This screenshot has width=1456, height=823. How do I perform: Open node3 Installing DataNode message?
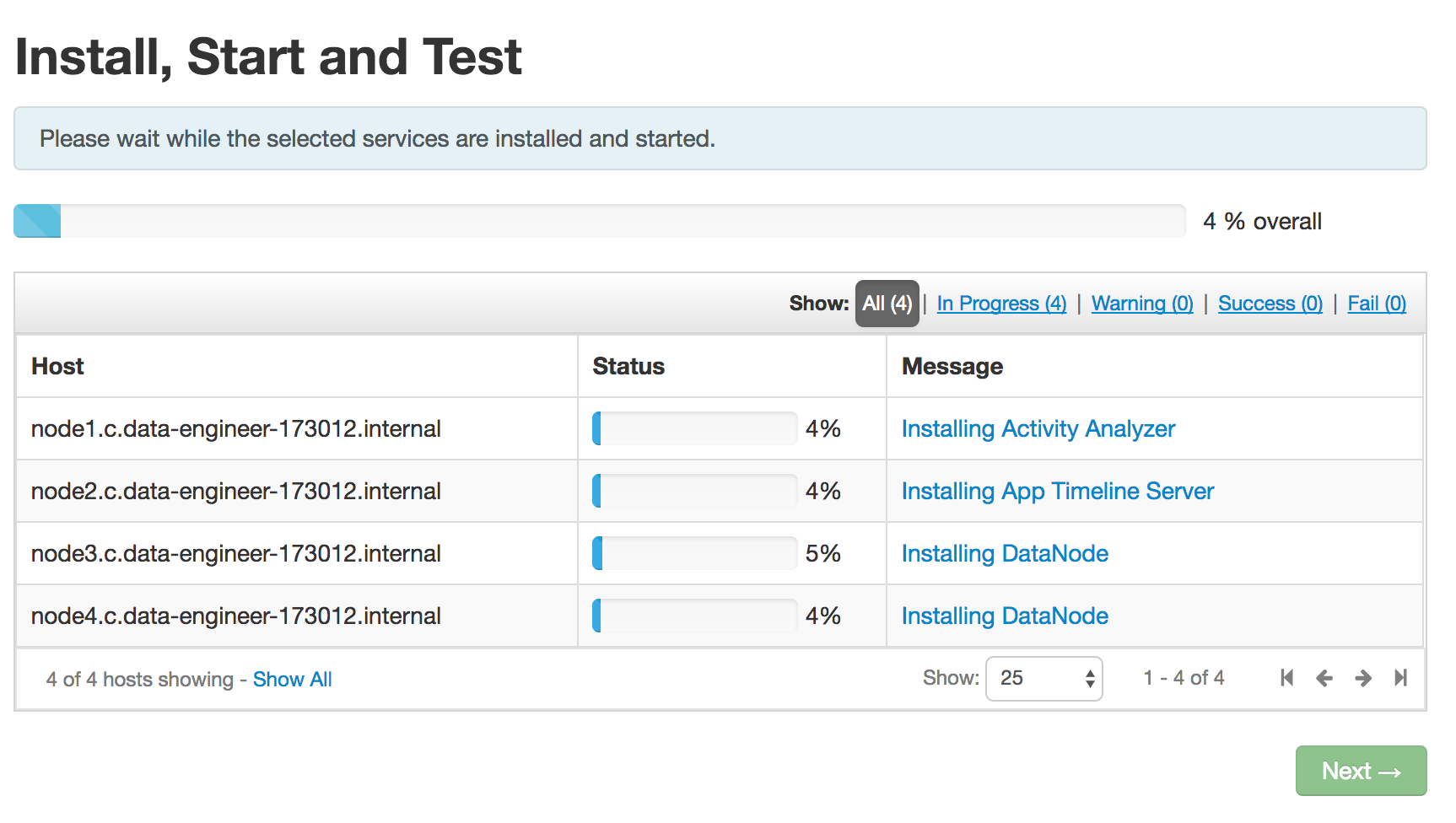(1005, 554)
